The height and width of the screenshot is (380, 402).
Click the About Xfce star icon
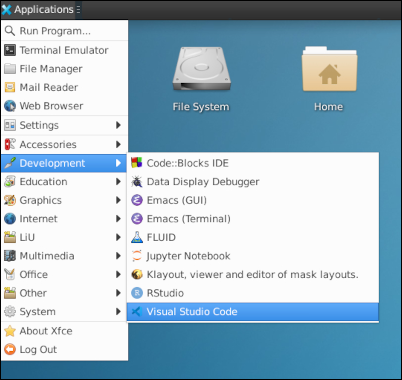(x=10, y=331)
